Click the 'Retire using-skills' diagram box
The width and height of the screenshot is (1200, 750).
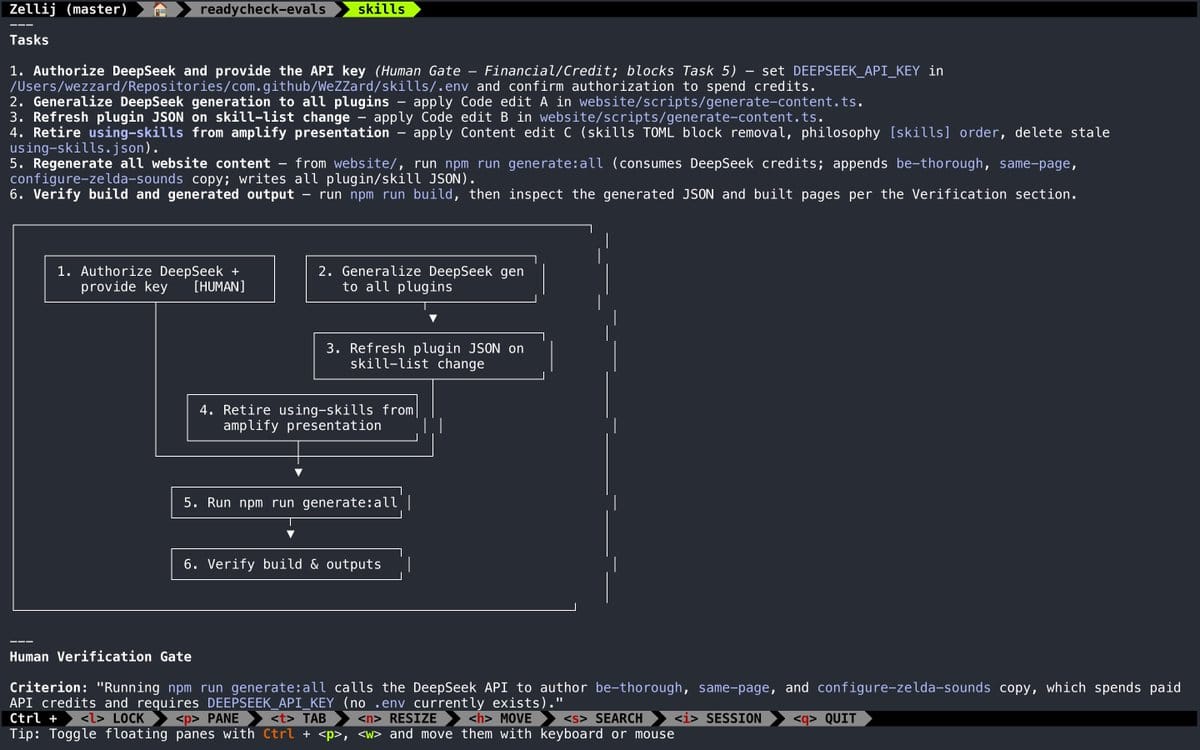click(x=303, y=417)
